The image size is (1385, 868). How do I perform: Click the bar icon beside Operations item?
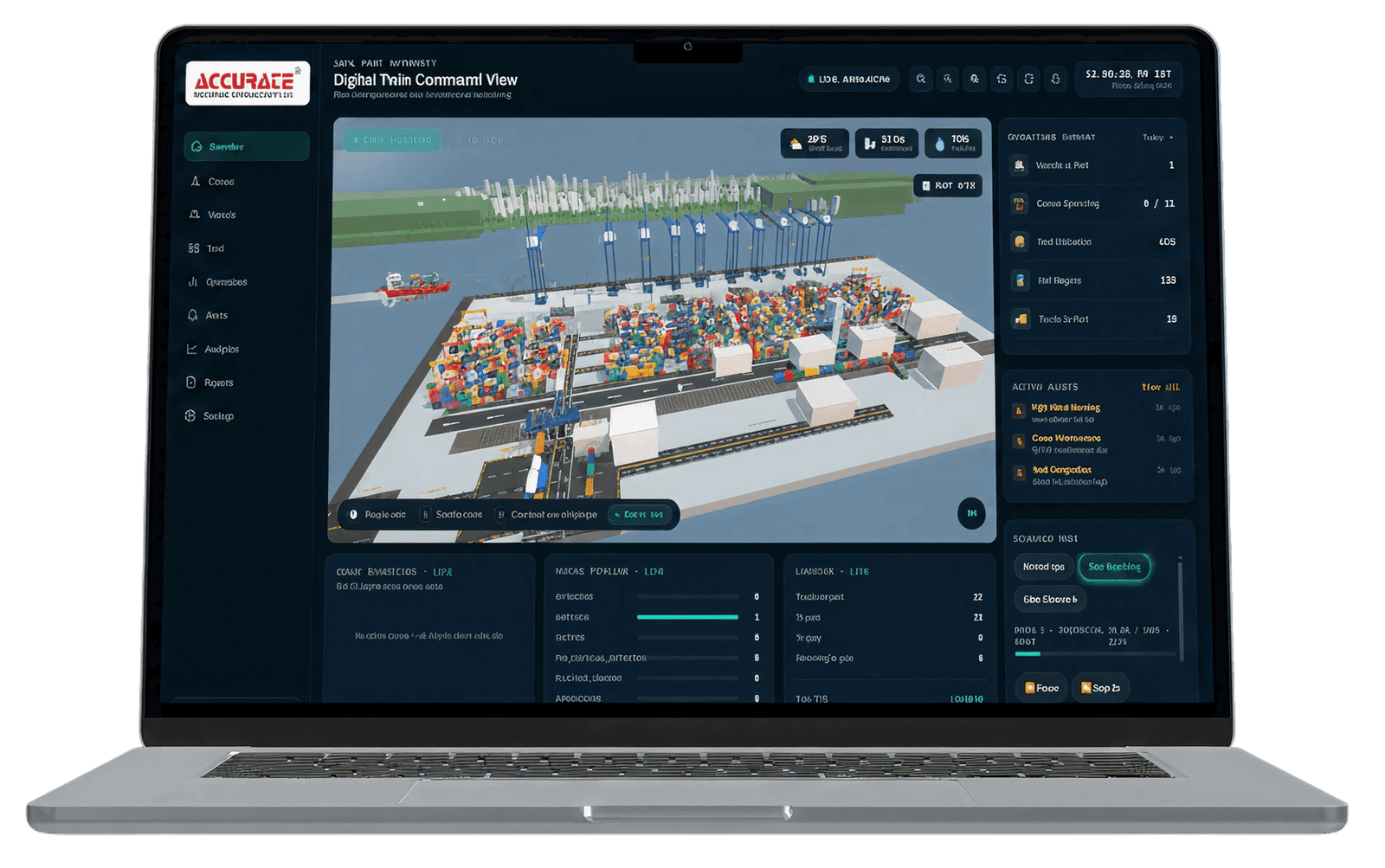(x=193, y=282)
